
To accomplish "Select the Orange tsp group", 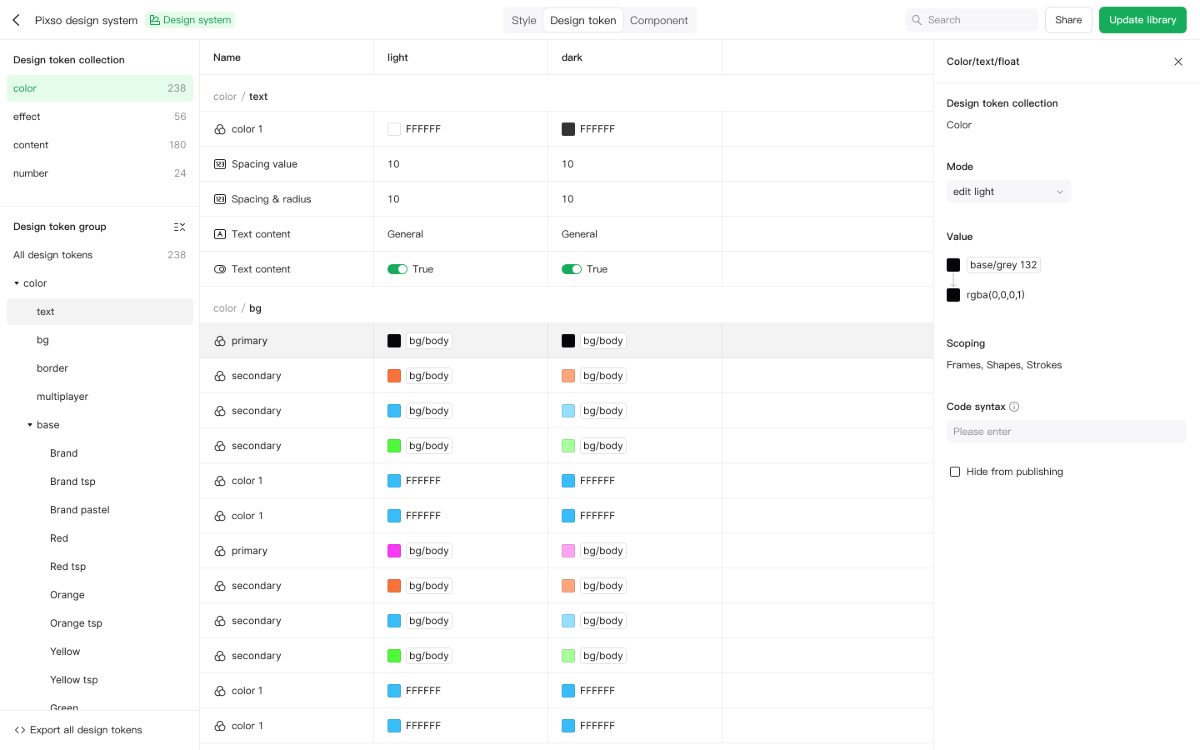I will (100, 623).
